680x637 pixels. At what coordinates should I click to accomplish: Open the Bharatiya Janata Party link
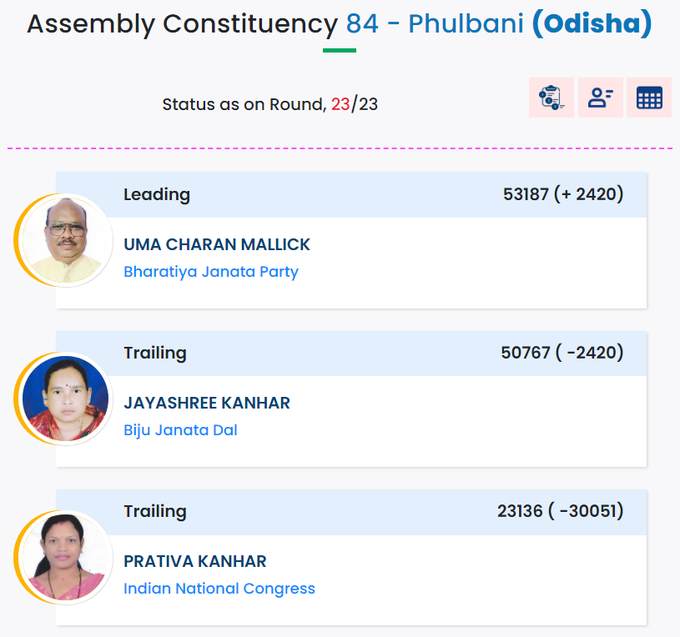point(211,272)
